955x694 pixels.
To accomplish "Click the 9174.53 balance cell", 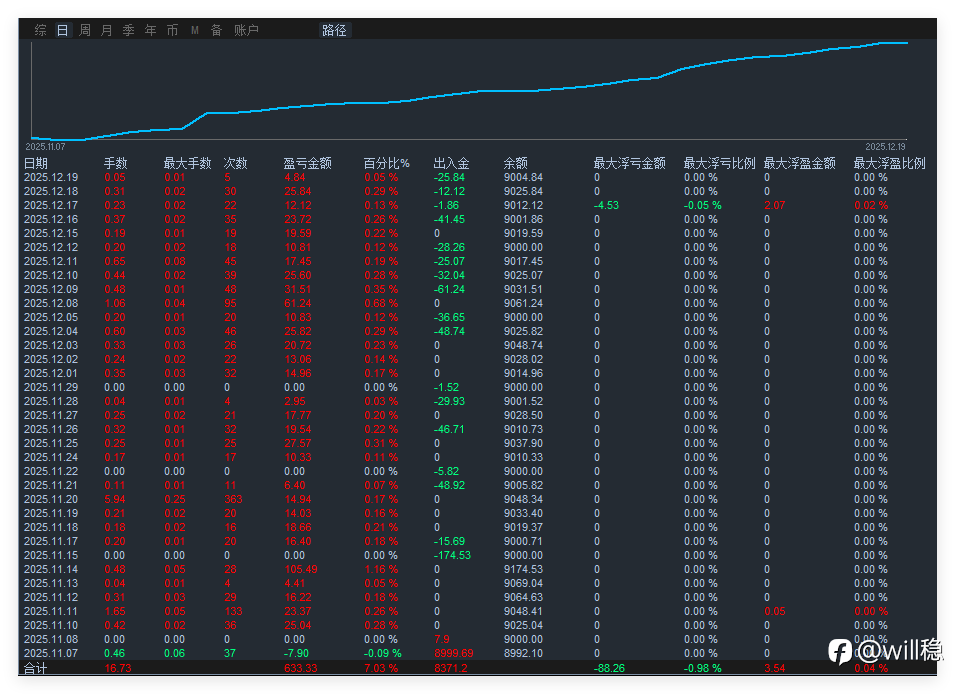I will [x=523, y=570].
